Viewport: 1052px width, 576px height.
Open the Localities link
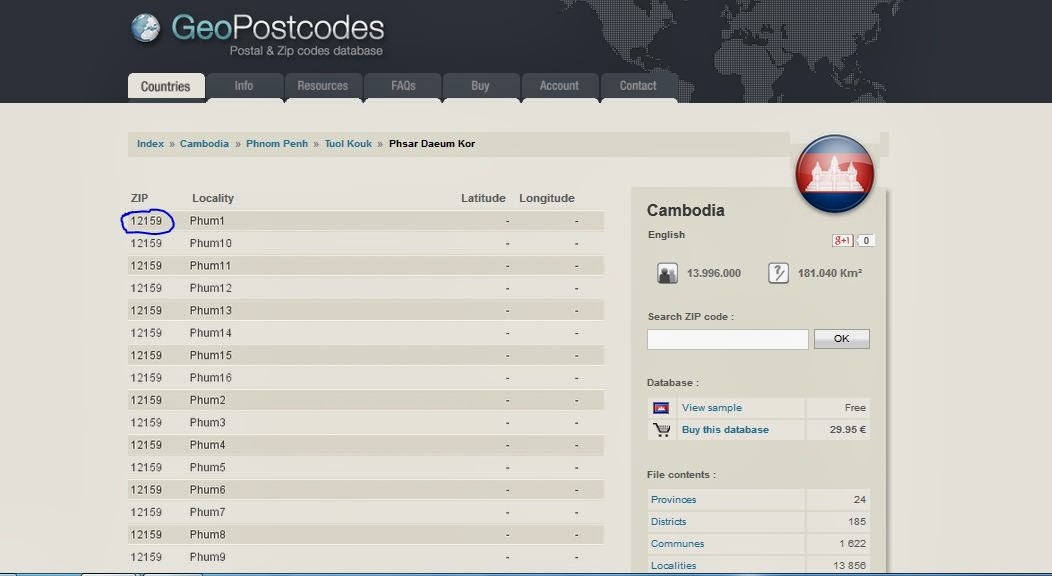674,566
